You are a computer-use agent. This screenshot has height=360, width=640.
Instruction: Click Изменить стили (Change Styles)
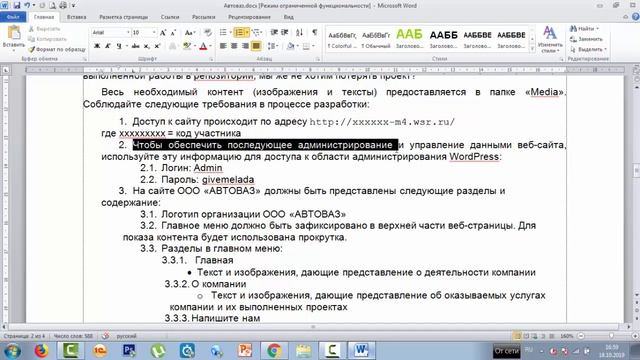click(550, 40)
